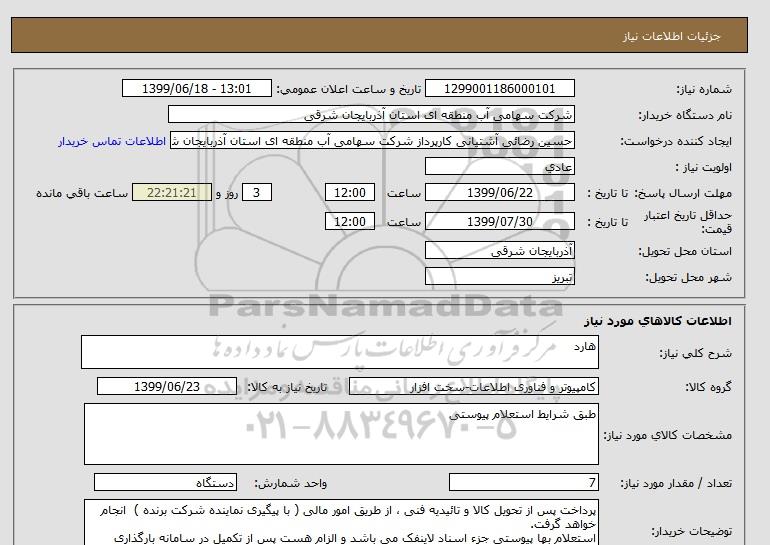Click the price validity time 12:00 field

tap(350, 221)
